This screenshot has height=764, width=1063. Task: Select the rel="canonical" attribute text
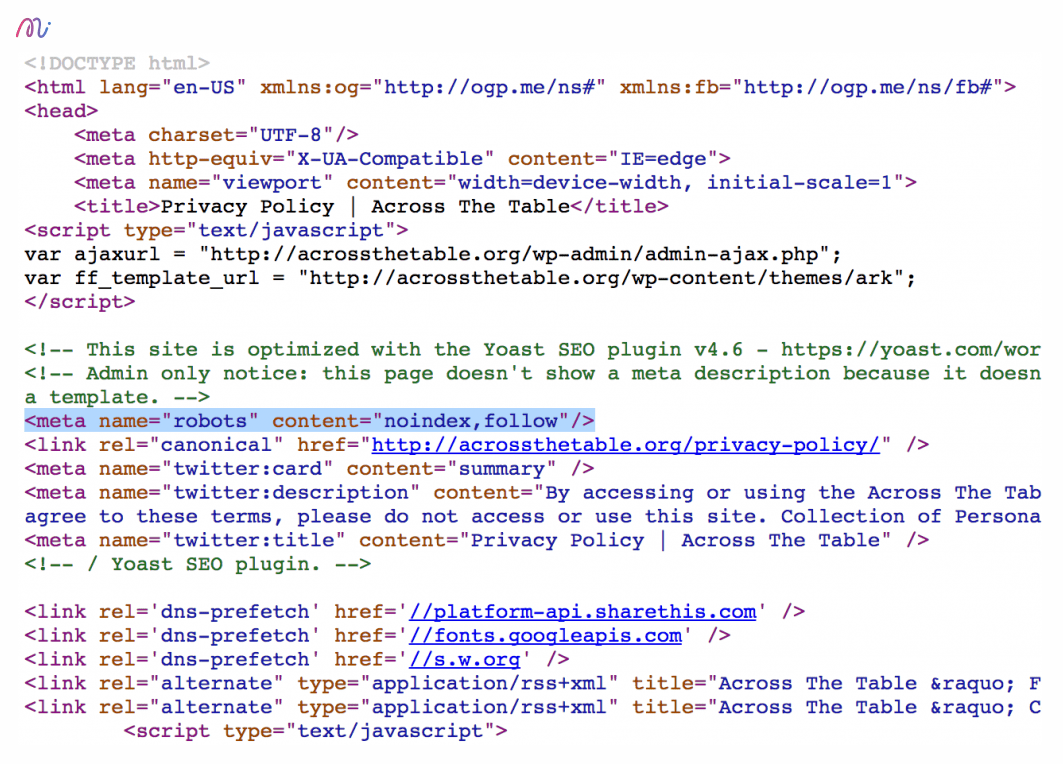[x=190, y=445]
